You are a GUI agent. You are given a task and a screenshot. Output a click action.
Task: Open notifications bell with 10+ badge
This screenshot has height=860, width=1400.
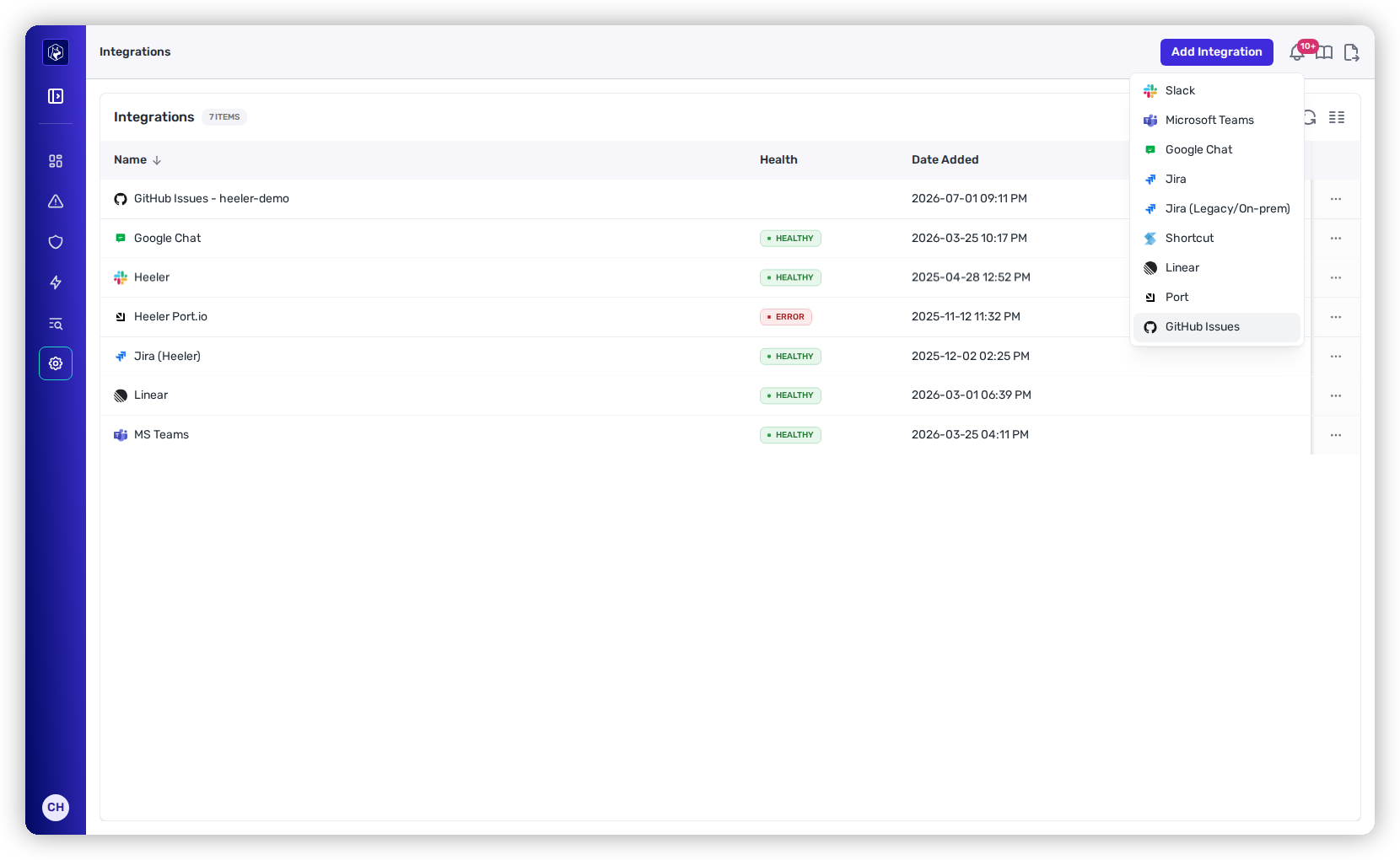[x=1298, y=52]
